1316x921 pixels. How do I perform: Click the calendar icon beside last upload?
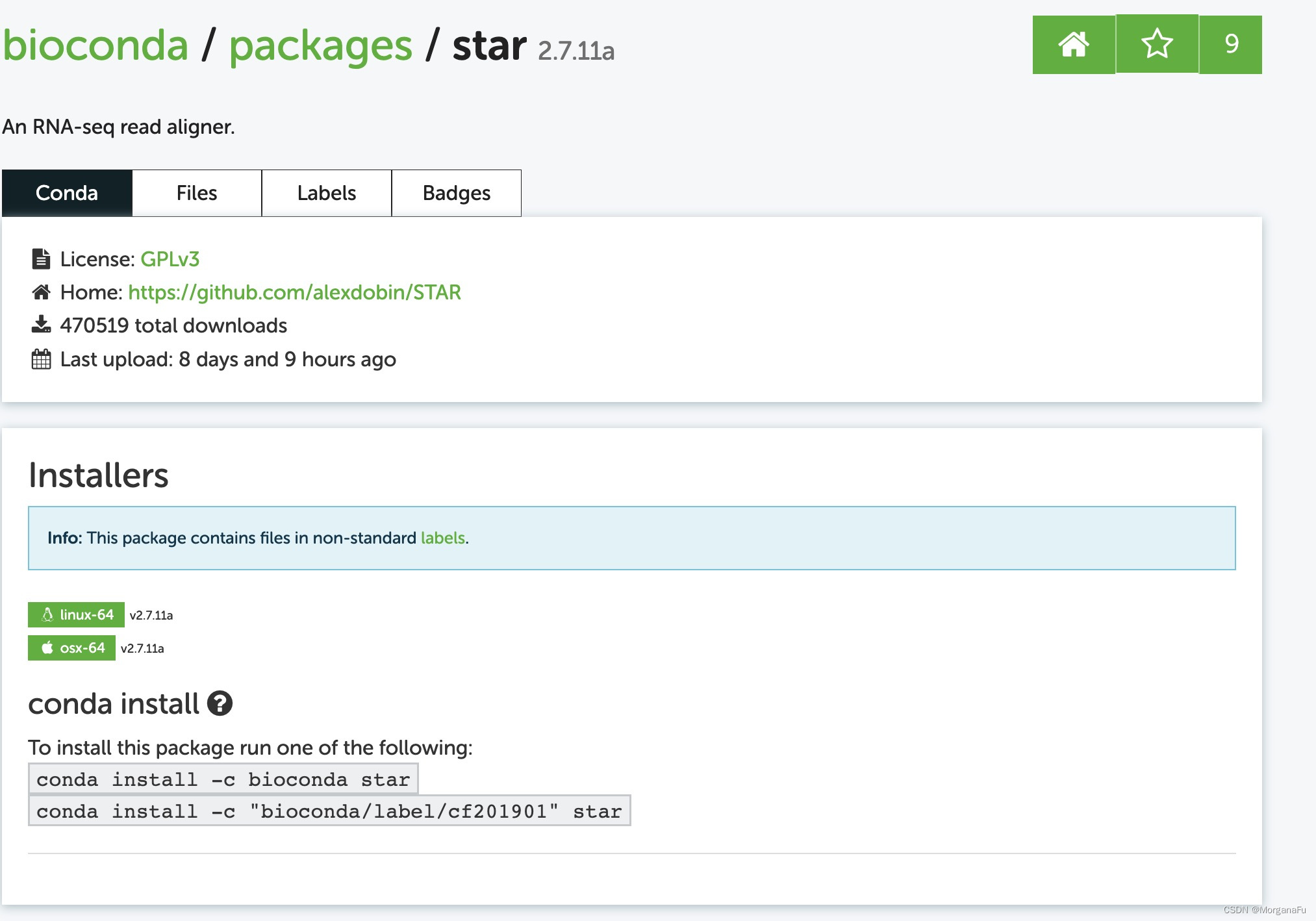41,359
